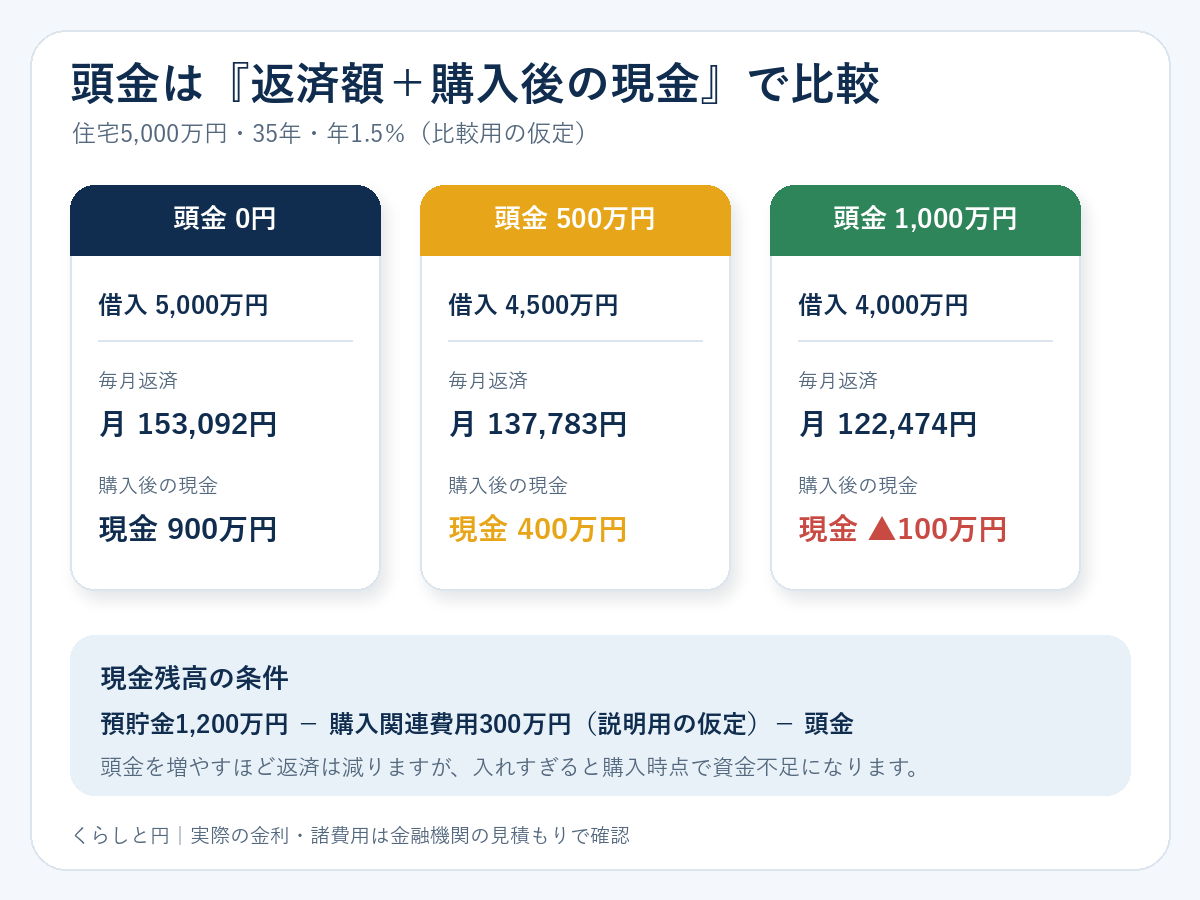This screenshot has width=1200, height=900.
Task: Click the 頭金 500万円 card header
Action: tap(575, 220)
